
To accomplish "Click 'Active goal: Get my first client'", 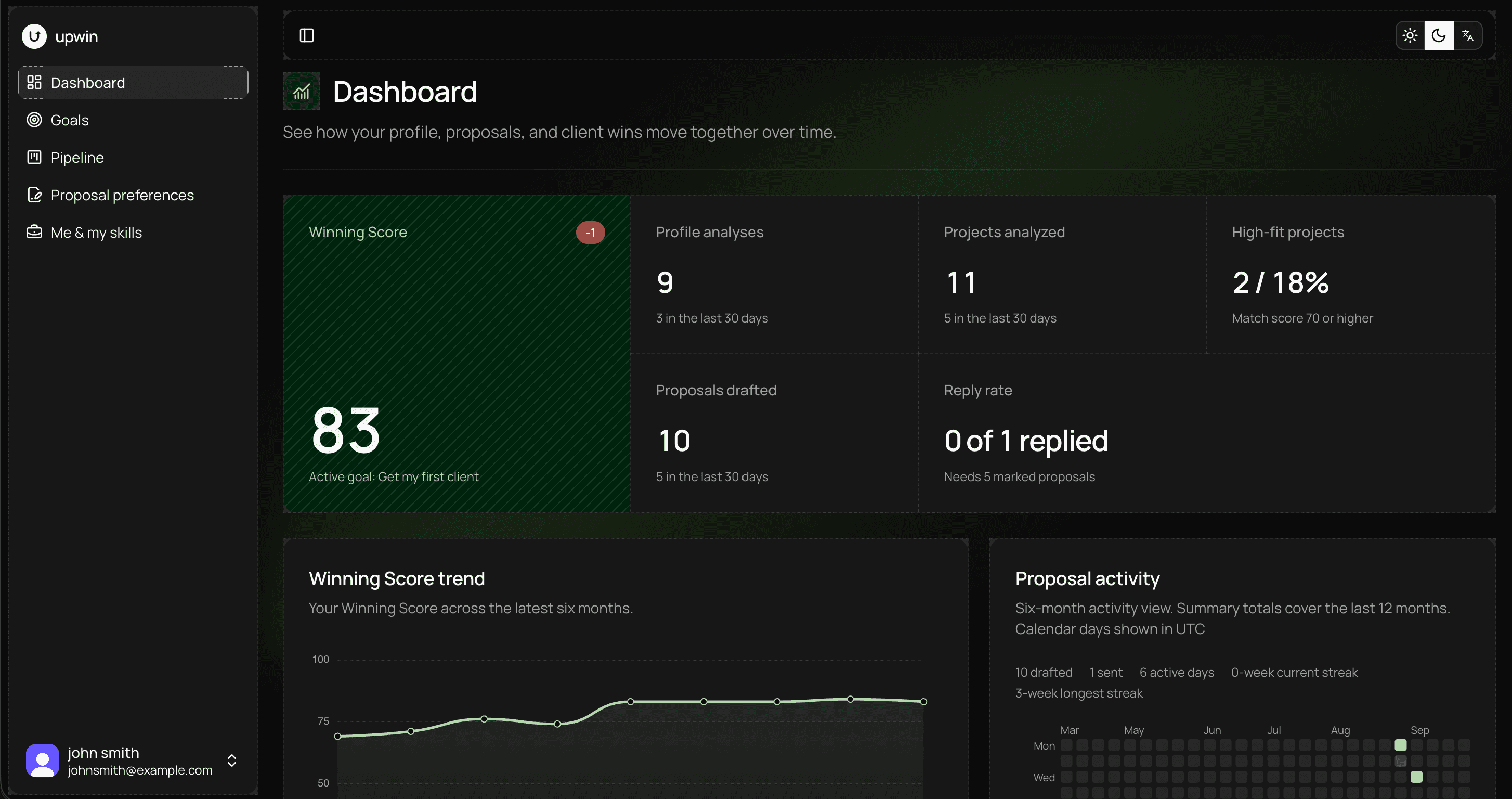I will 394,476.
